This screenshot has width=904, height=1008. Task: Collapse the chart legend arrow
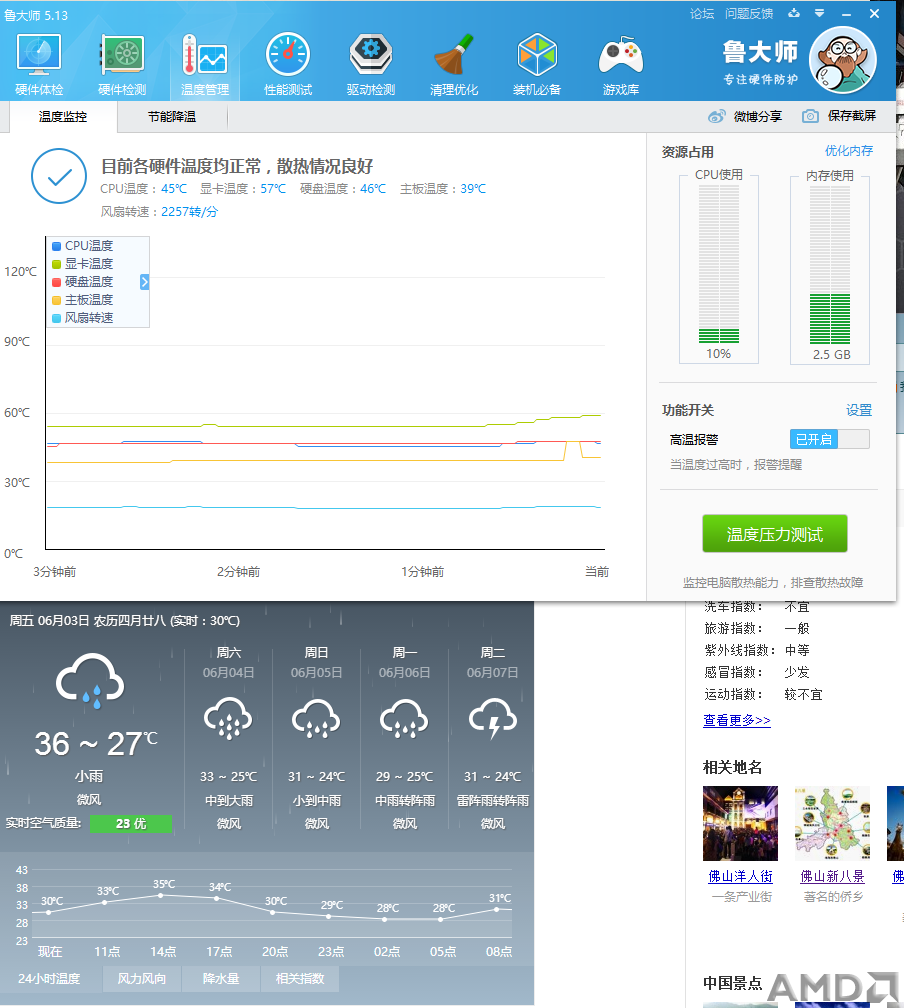(145, 282)
